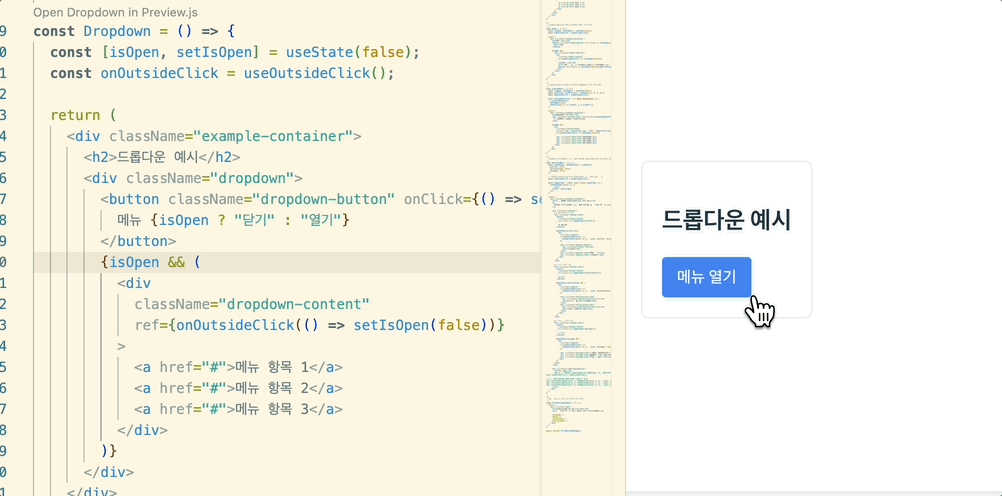Click the ')}' closing line

click(109, 451)
